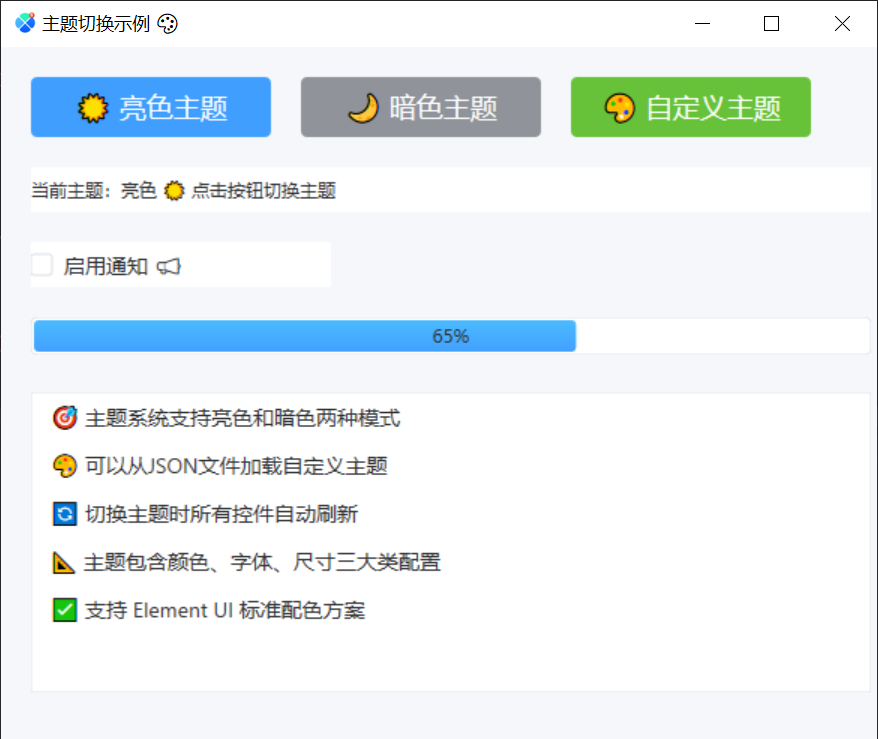
Task: Click the ruler icon beside the theme configuration item
Action: point(64,562)
